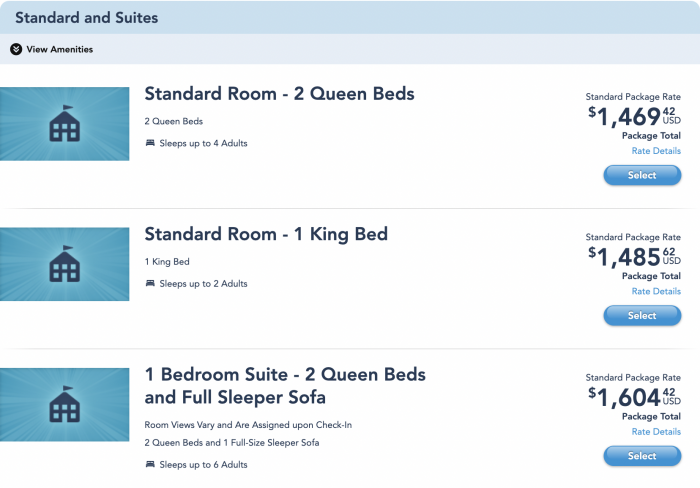Open Rate Details for the 1 Bedroom Suite
Image resolution: width=700 pixels, height=488 pixels.
point(656,432)
